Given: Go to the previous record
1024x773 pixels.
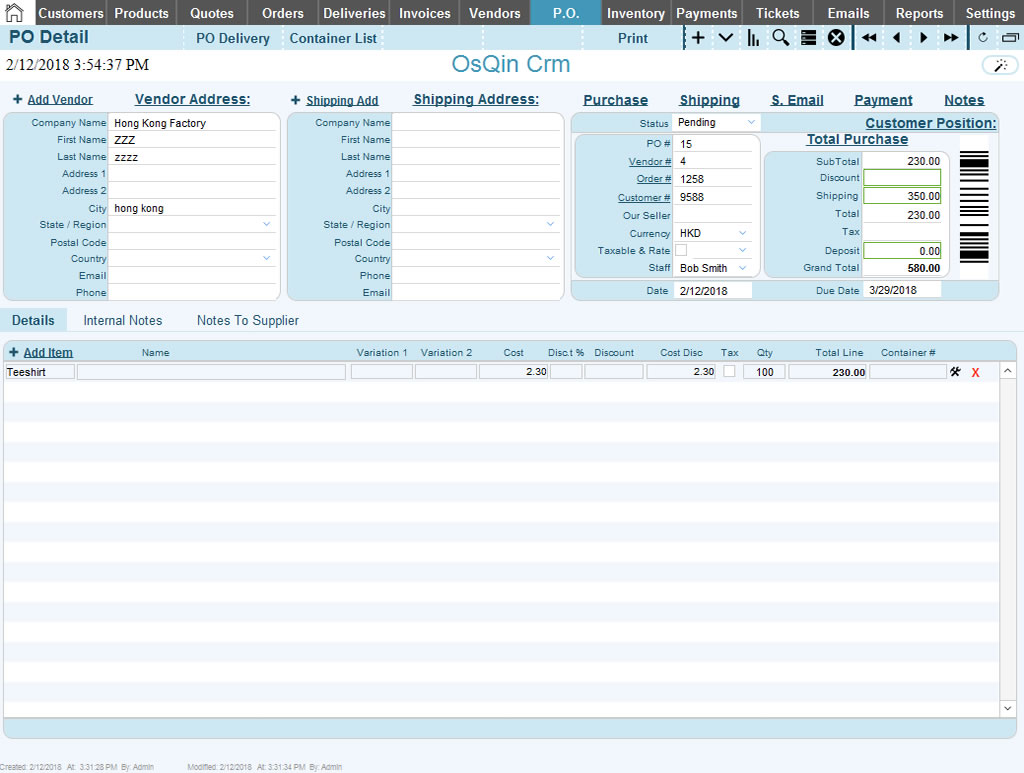Looking at the screenshot, I should 897,38.
